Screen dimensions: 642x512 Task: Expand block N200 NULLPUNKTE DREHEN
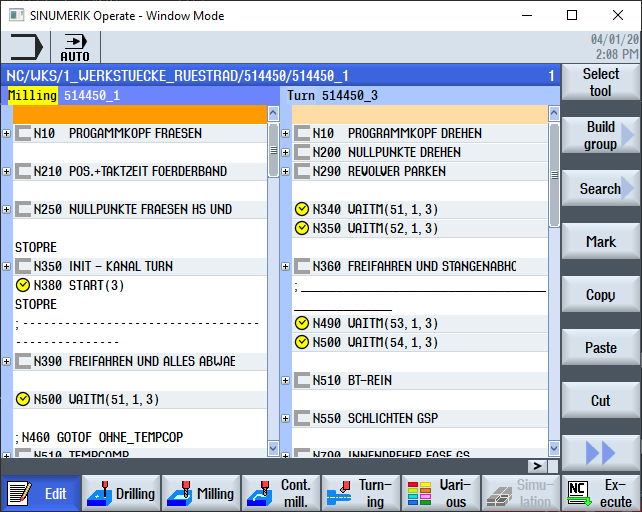tap(286, 152)
